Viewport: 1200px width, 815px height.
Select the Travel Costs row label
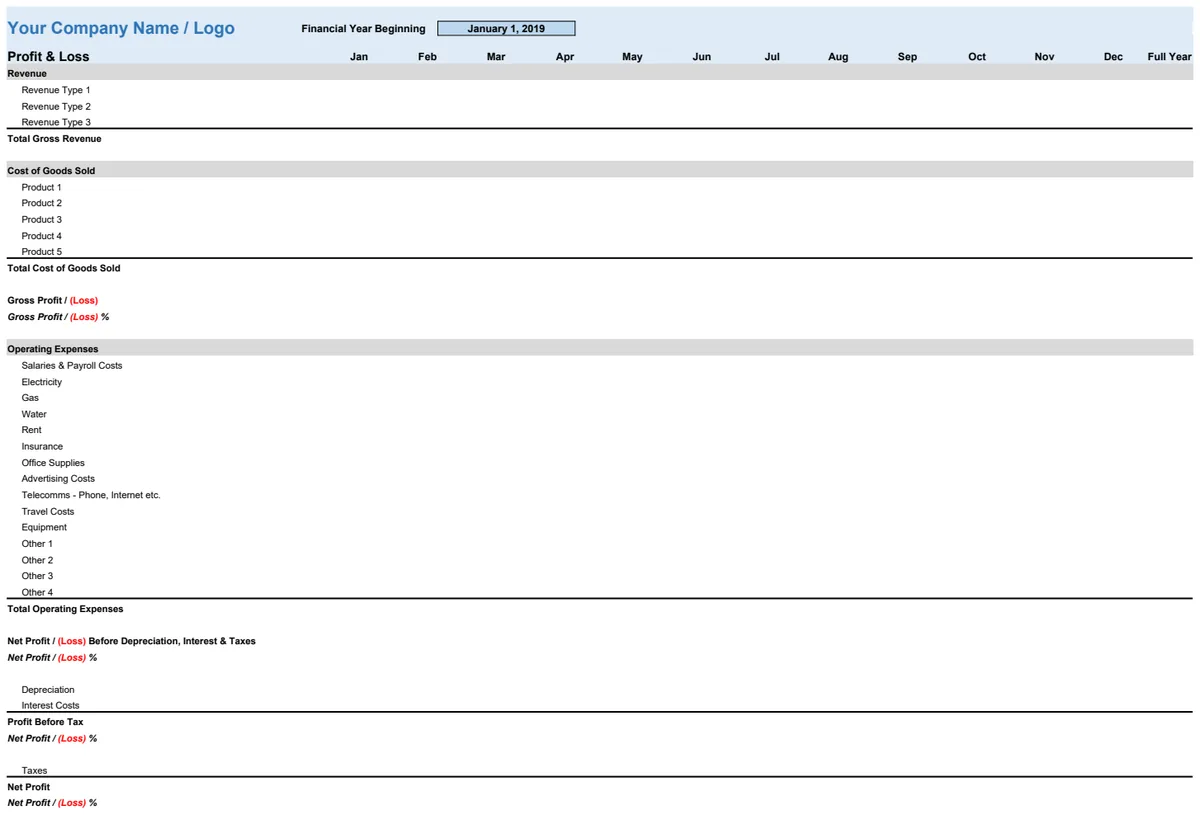pyautogui.click(x=48, y=511)
